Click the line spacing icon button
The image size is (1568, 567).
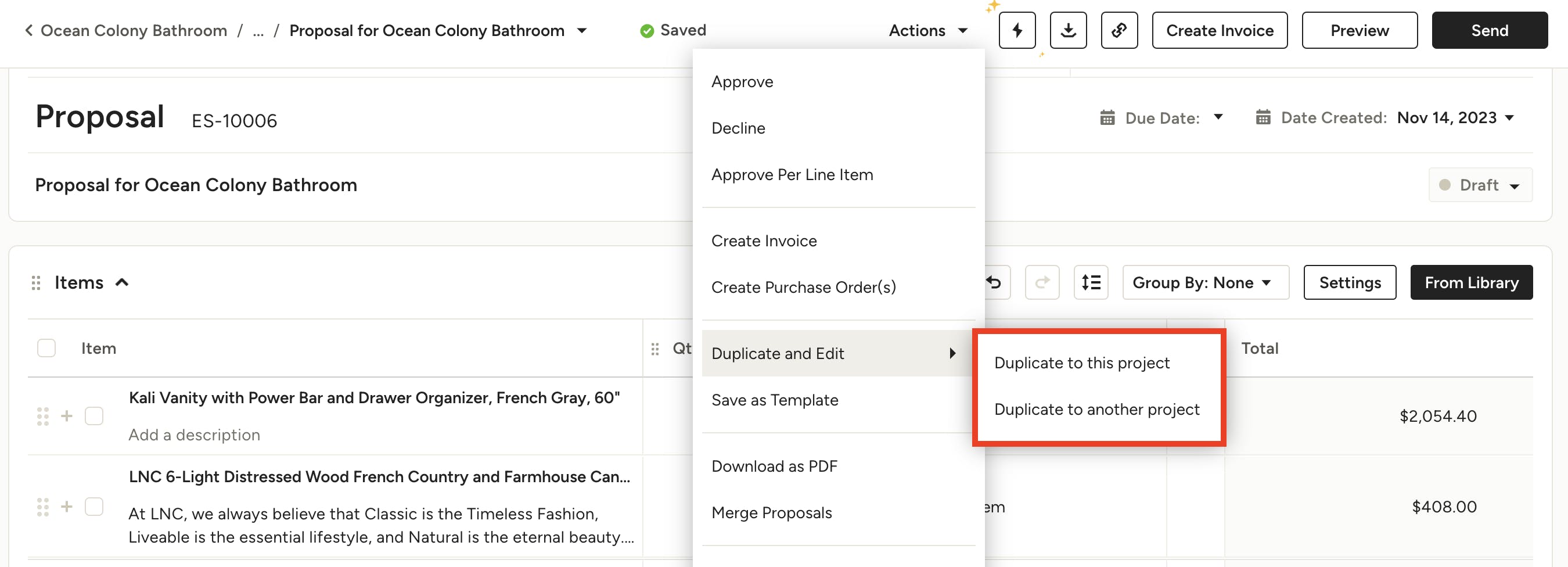coord(1090,282)
